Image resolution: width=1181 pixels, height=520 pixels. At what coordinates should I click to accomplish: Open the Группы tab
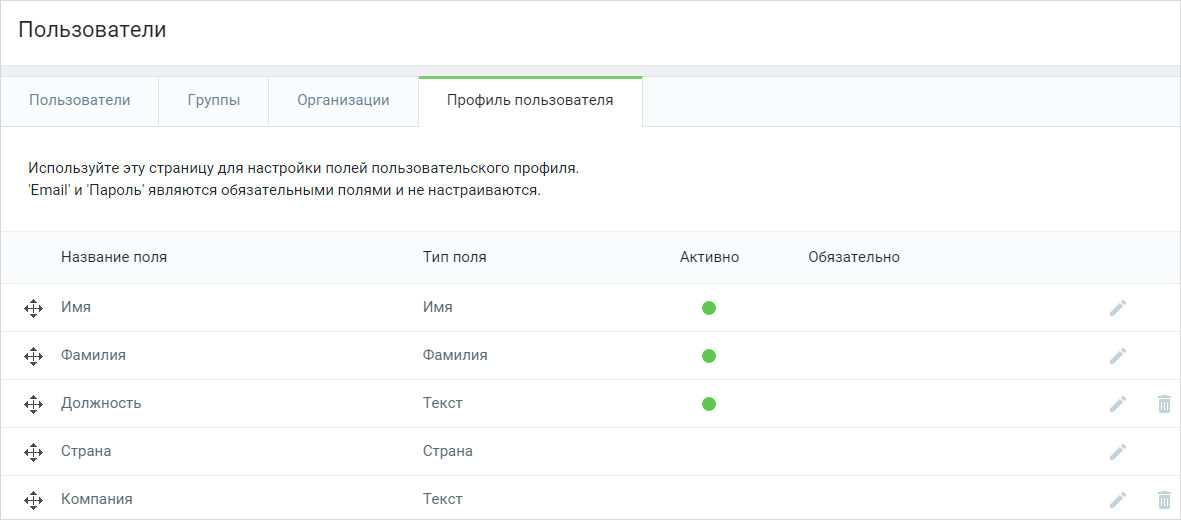(x=214, y=100)
